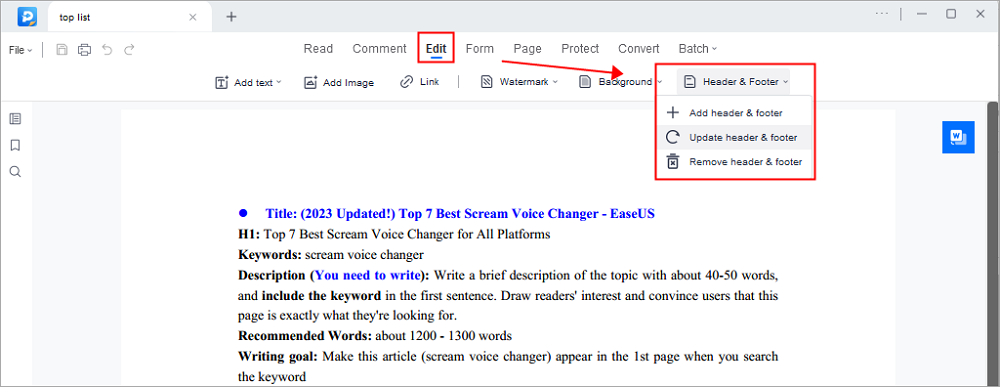The image size is (1000, 387).
Task: Click the H1 line in document
Action: (394, 234)
